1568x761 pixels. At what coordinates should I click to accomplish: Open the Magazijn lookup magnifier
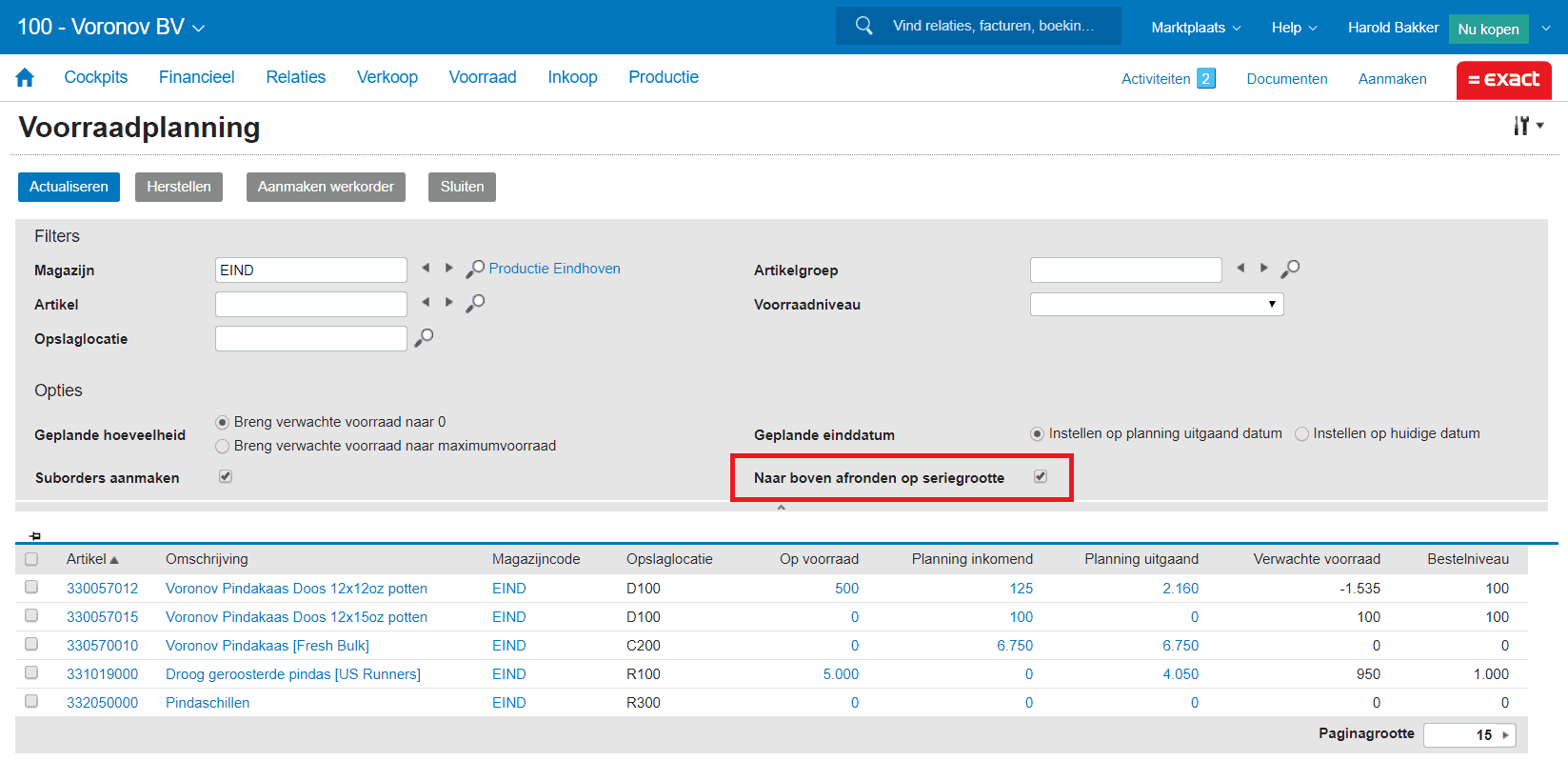(474, 270)
